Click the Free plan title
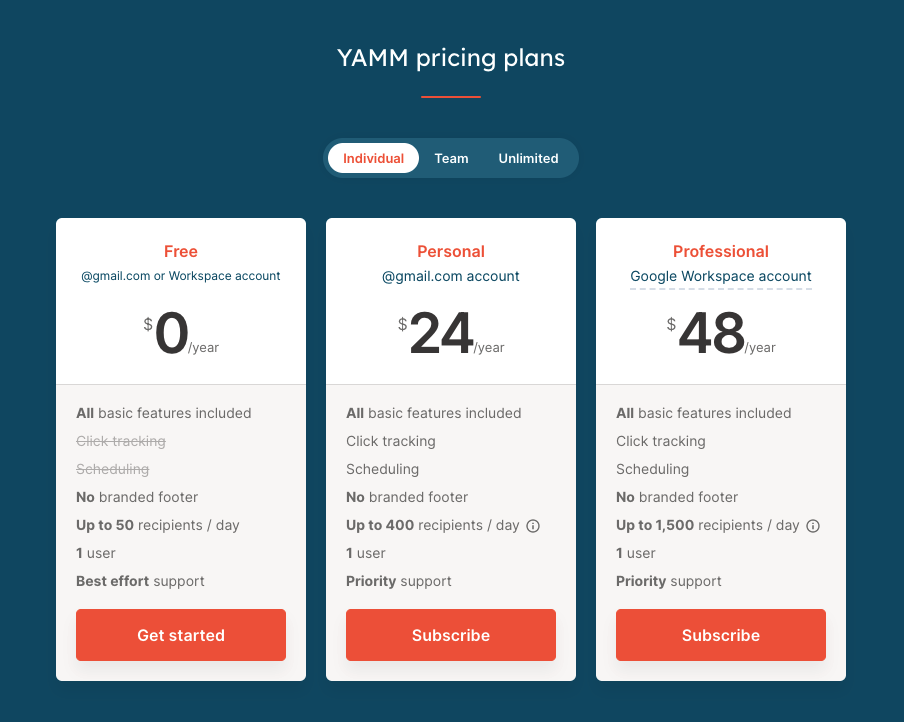Image resolution: width=904 pixels, height=722 pixels. pyautogui.click(x=181, y=252)
